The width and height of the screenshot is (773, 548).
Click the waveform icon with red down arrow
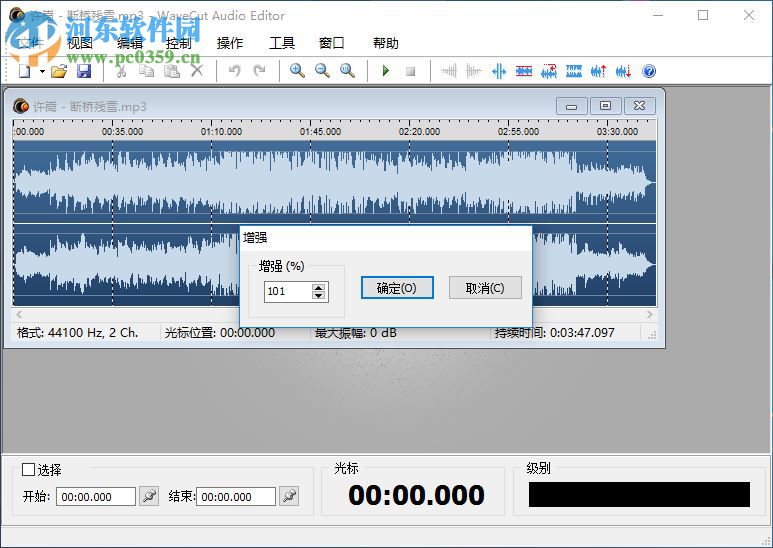pos(624,71)
